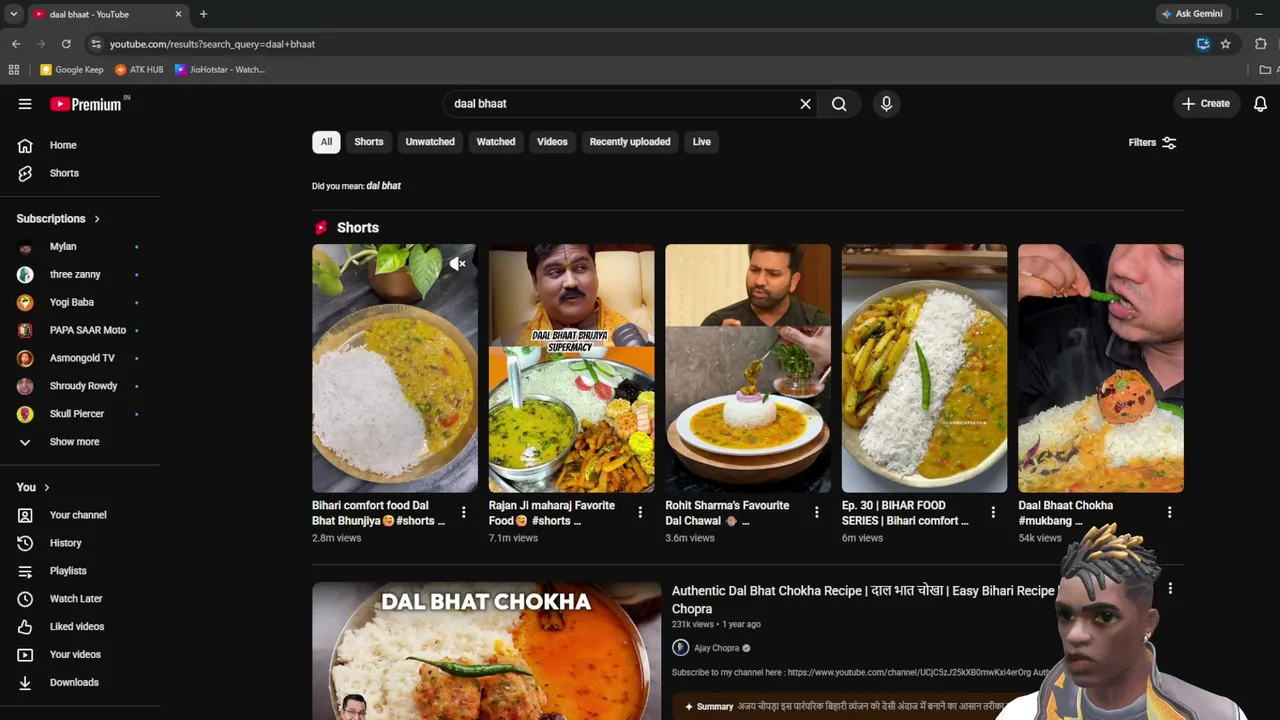This screenshot has width=1280, height=720.
Task: Open Rohit Sharma's Favourite Dal Chawal short
Action: [748, 368]
